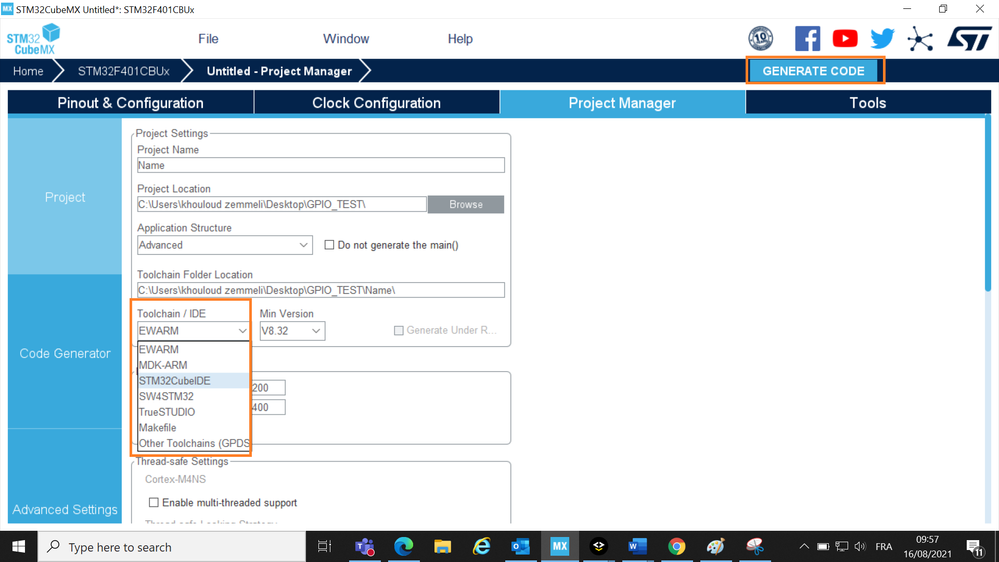Select Other Toolchains (GPDSC) option
The height and width of the screenshot is (562, 999).
coord(193,443)
